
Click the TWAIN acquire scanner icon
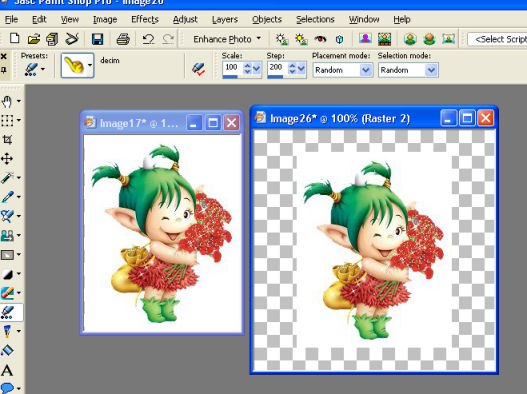point(72,39)
